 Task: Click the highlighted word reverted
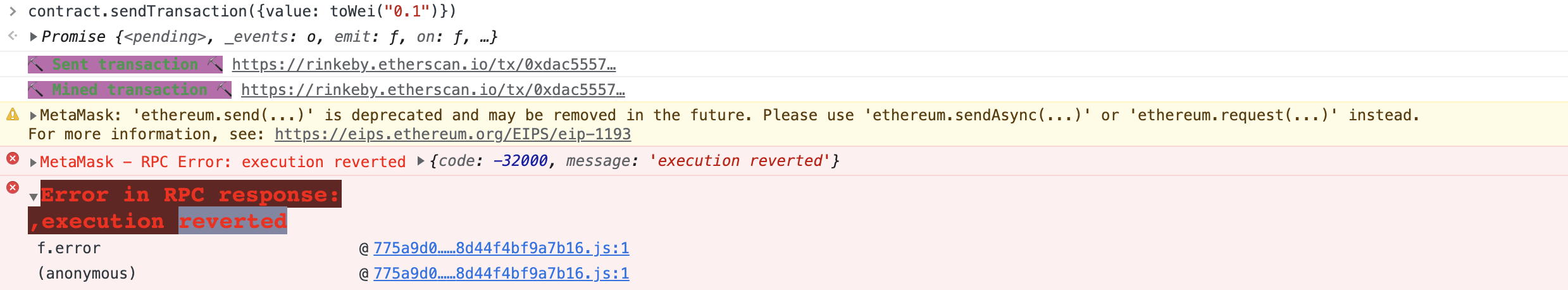232,222
